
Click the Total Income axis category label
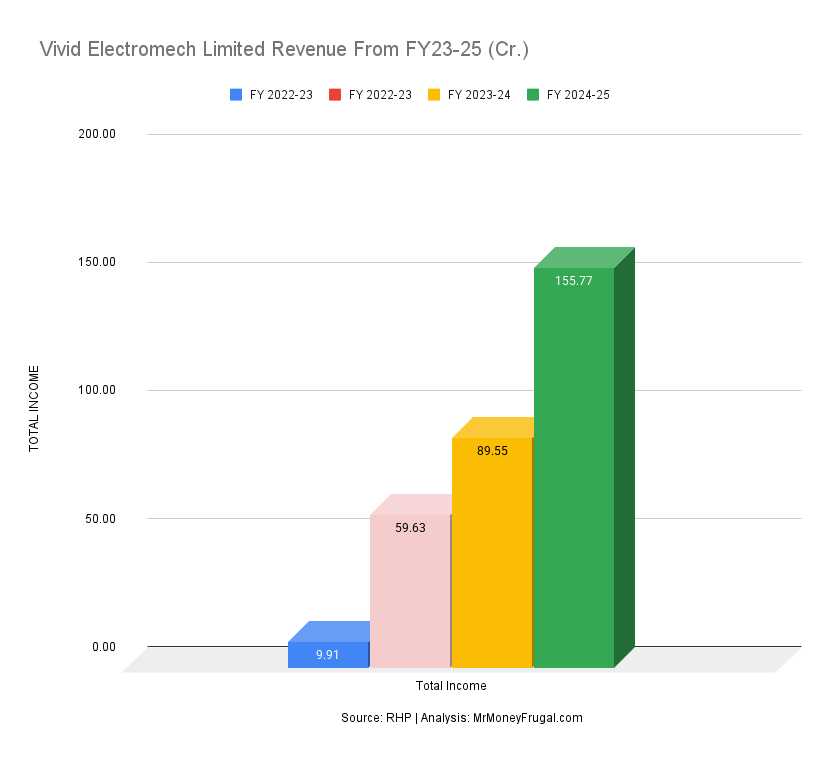pos(450,686)
